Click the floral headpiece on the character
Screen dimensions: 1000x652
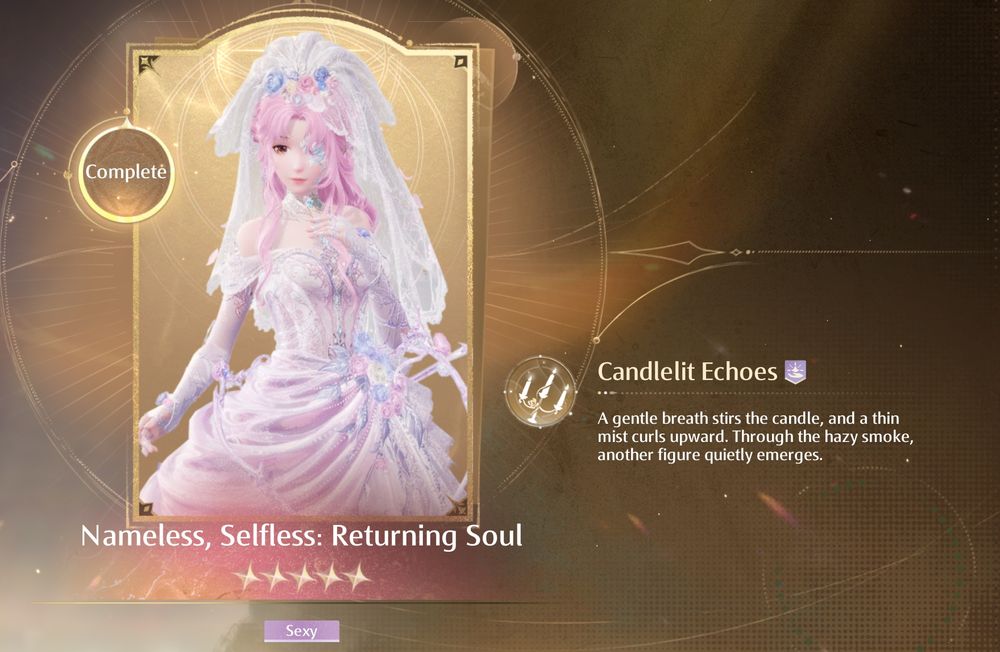302,85
